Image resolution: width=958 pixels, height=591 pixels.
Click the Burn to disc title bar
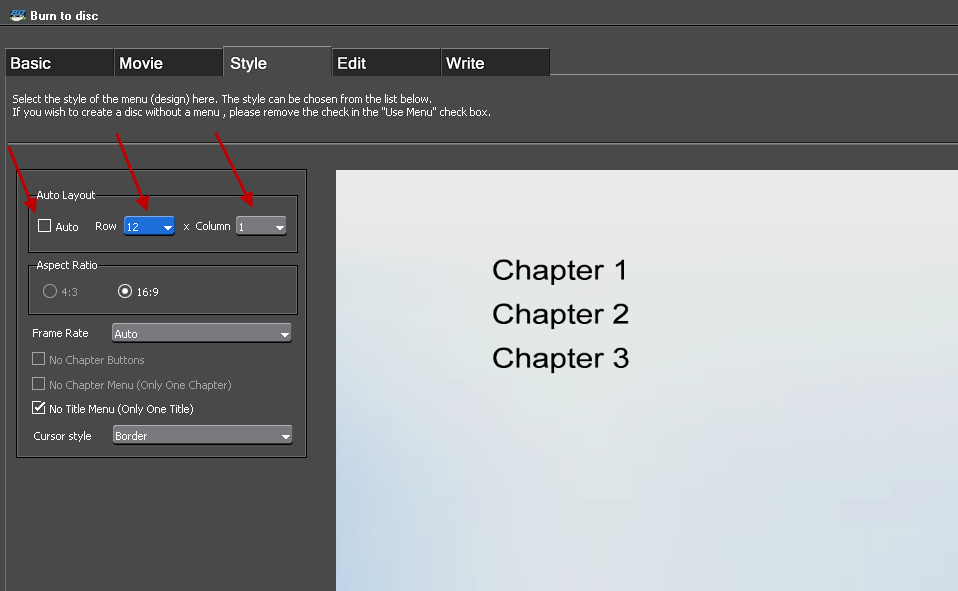(400, 15)
